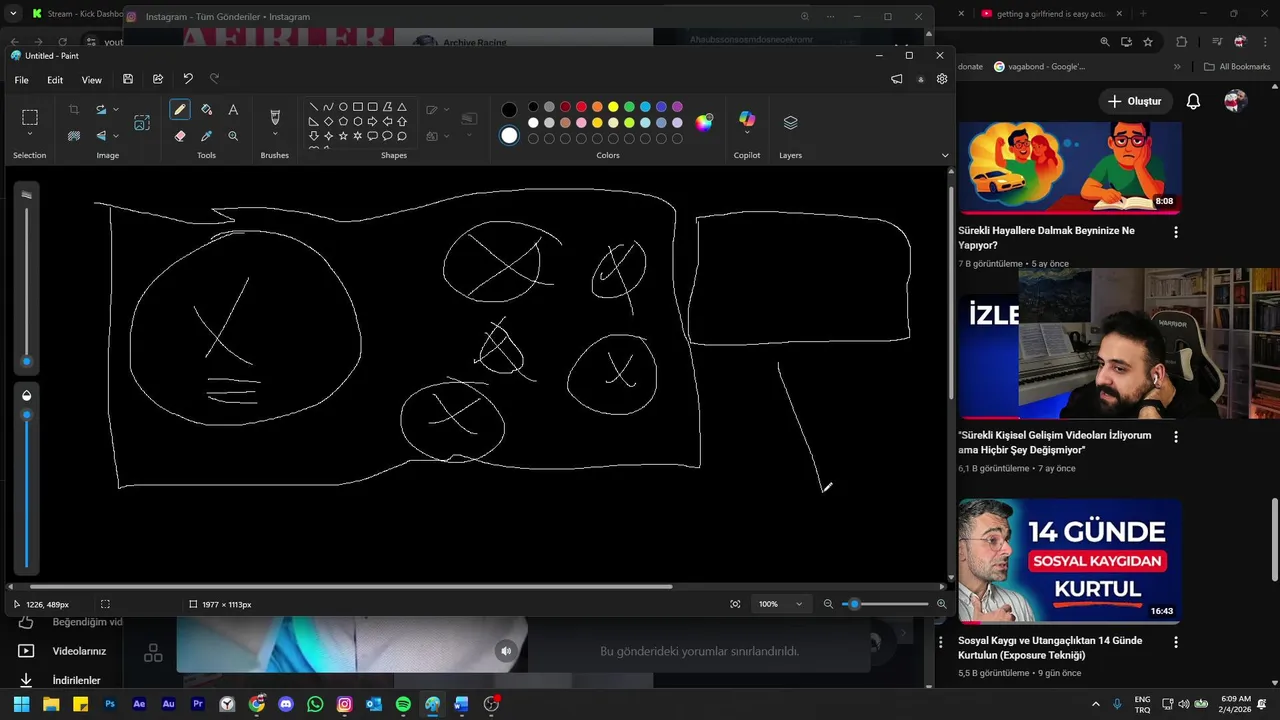This screenshot has width=1280, height=720.
Task: Mute the Instagram video sound button
Action: (506, 651)
